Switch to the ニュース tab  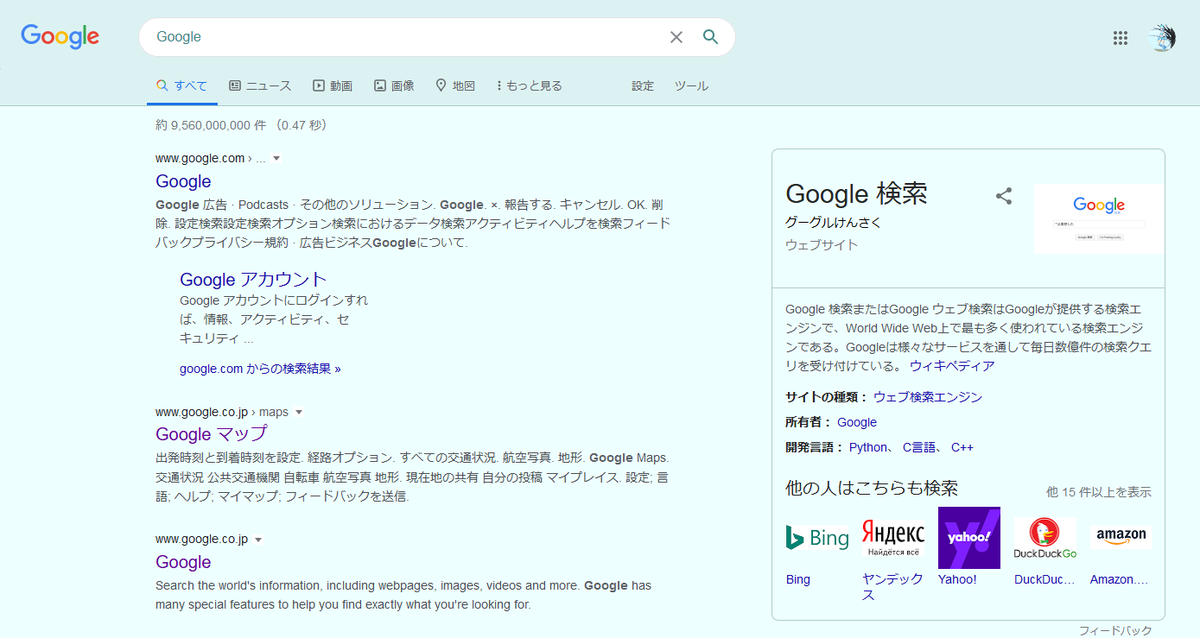[260, 86]
